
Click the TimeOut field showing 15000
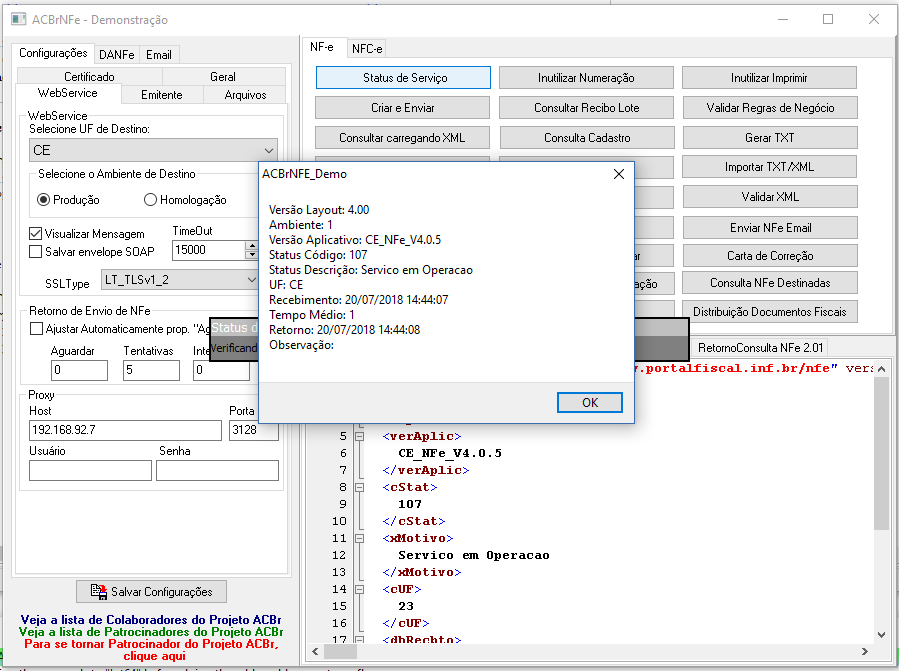(x=209, y=250)
